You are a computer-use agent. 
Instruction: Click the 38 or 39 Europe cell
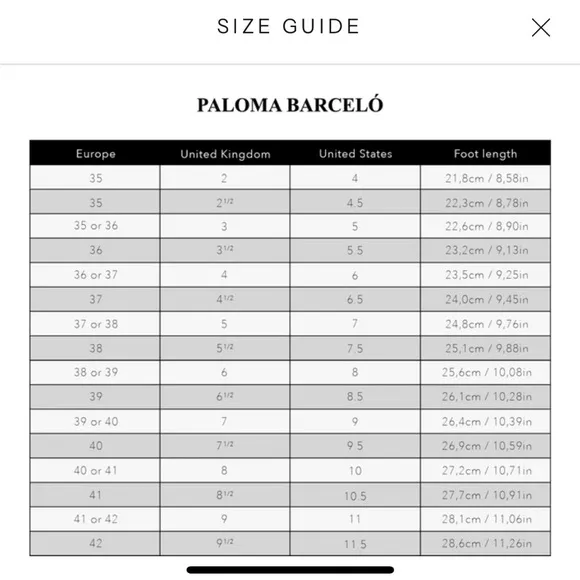point(95,372)
